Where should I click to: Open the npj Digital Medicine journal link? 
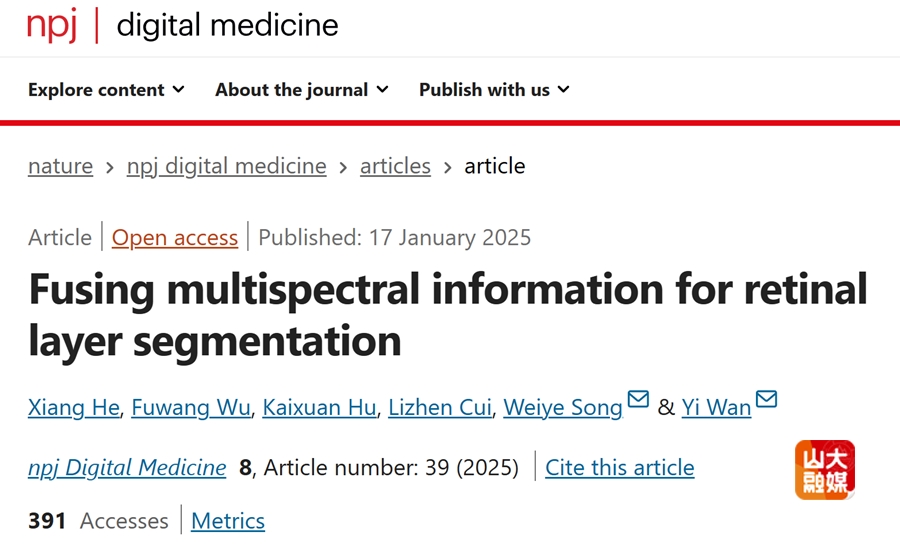(127, 468)
